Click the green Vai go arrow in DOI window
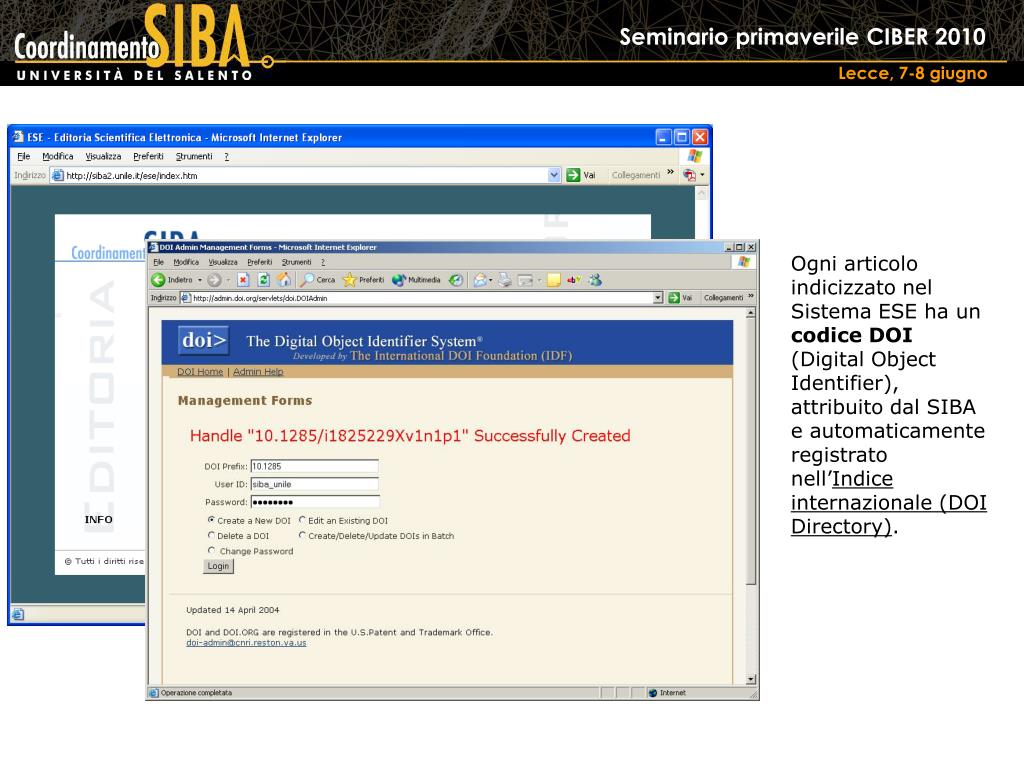This screenshot has height=768, width=1024. pos(674,298)
